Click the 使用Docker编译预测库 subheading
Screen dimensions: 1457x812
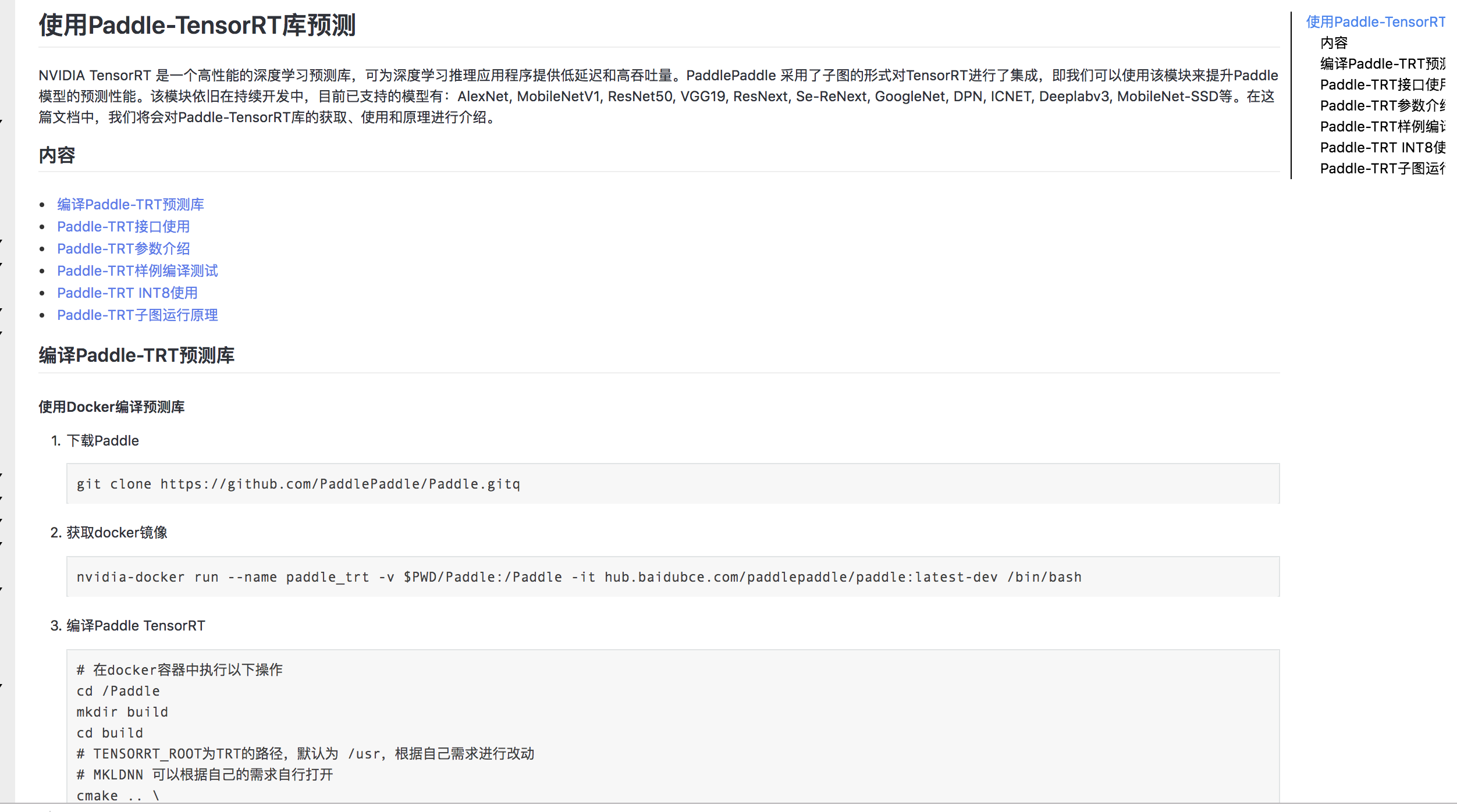pyautogui.click(x=111, y=407)
